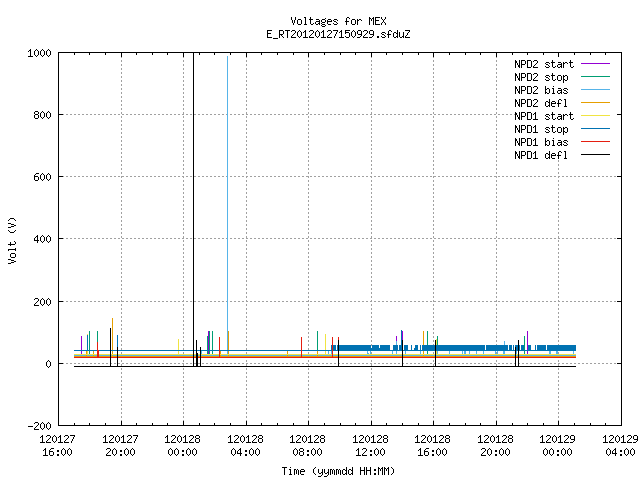Screen dimensions: 640x480
Task: Click the '120128 16:00' x-axis tick label
Action: pos(432,446)
